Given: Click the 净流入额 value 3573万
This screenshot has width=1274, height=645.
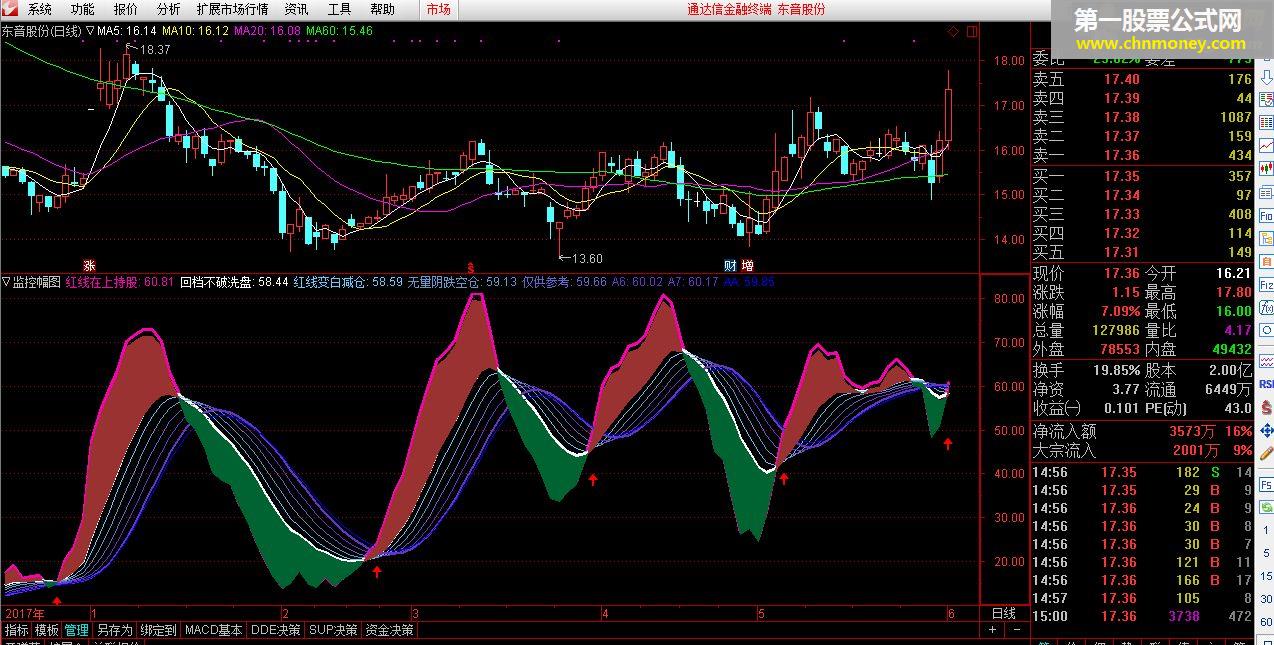Looking at the screenshot, I should click(x=1193, y=432).
